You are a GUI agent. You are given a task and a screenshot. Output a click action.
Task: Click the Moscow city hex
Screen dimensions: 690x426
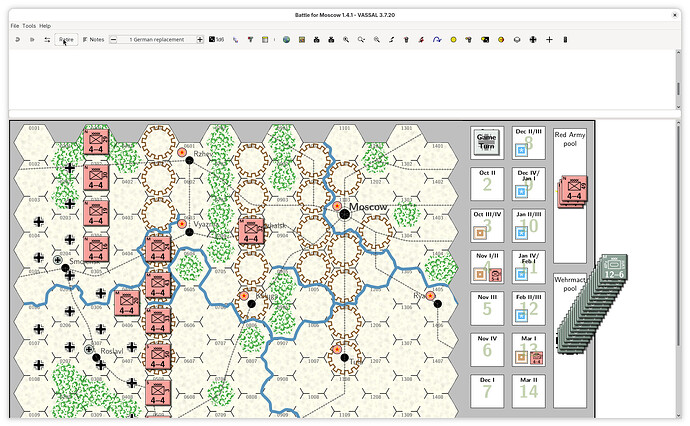[x=344, y=213]
